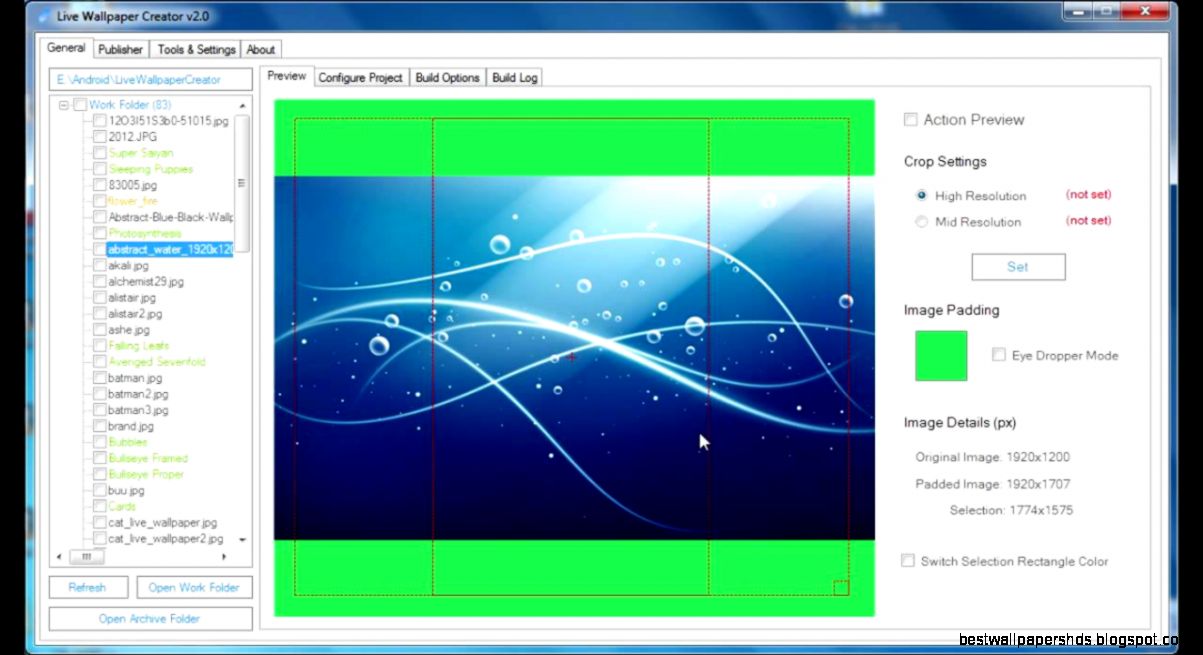Click file list vertical scrollbar thumb

pyautogui.click(x=242, y=183)
